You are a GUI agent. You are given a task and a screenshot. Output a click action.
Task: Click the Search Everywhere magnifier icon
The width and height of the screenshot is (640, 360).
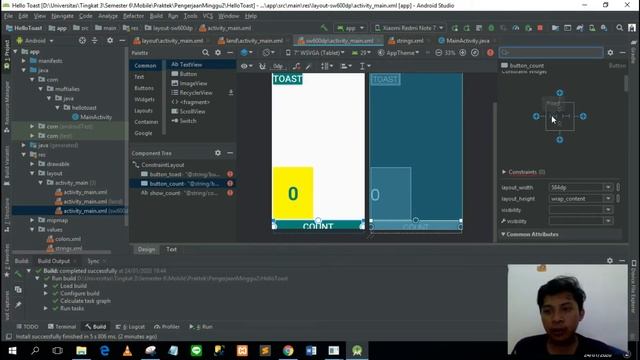[620, 28]
